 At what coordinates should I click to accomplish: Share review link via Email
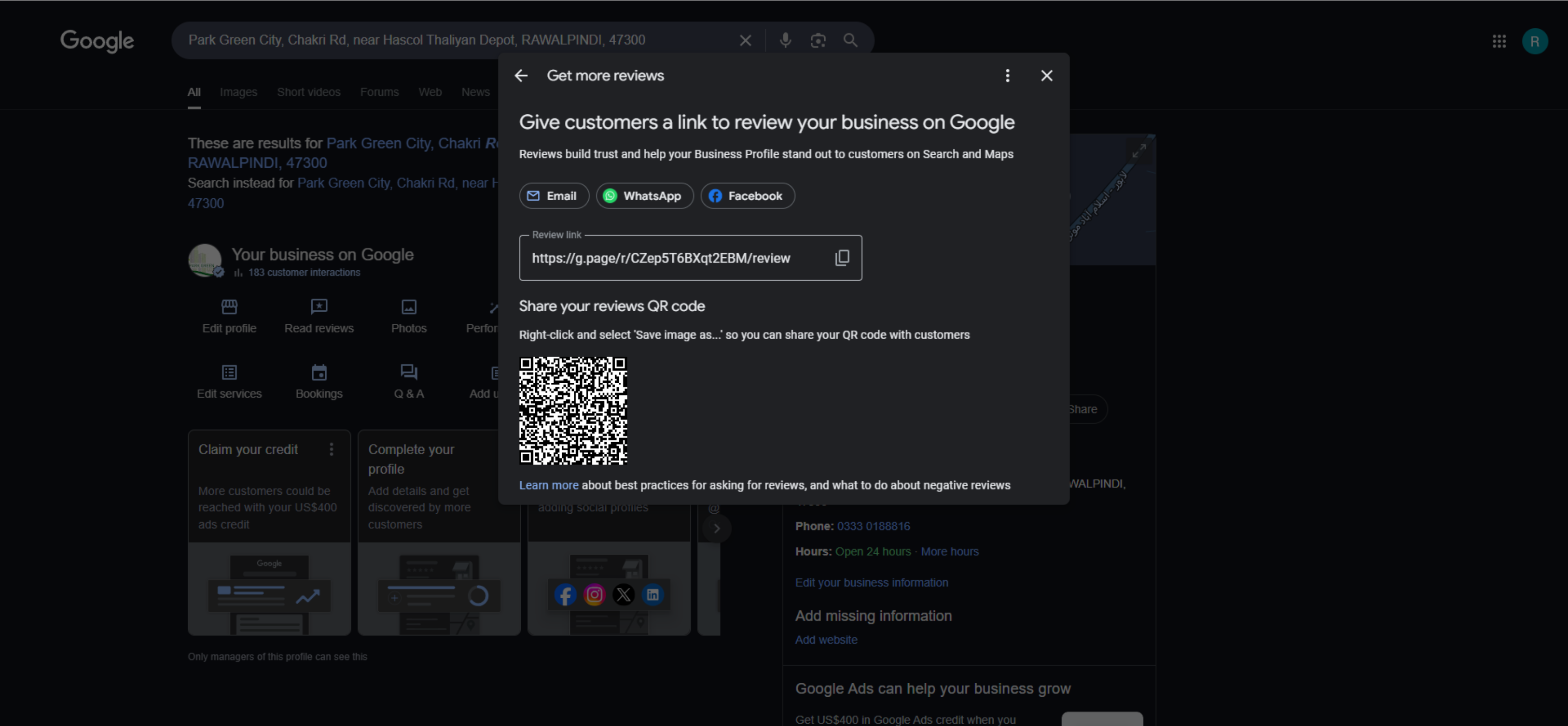(553, 196)
